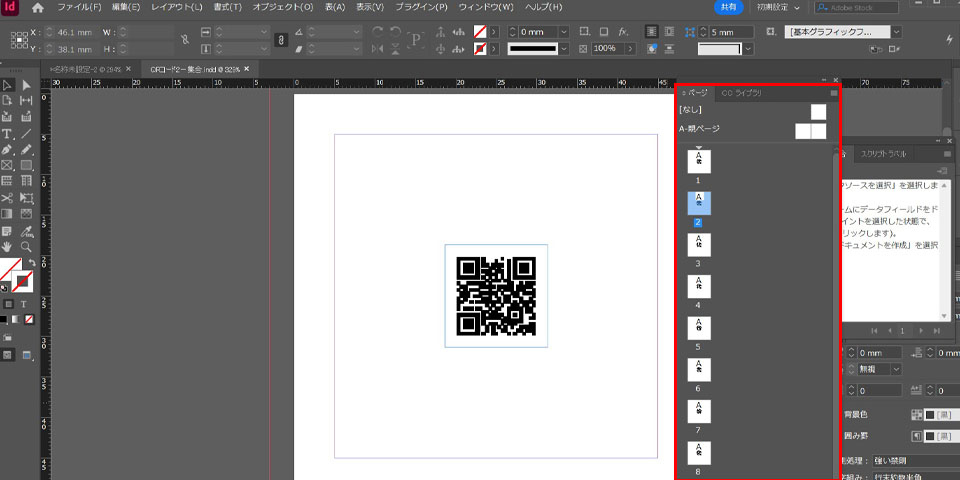Switch to the CC ライブラリ tab
Image resolution: width=960 pixels, height=480 pixels.
click(741, 93)
